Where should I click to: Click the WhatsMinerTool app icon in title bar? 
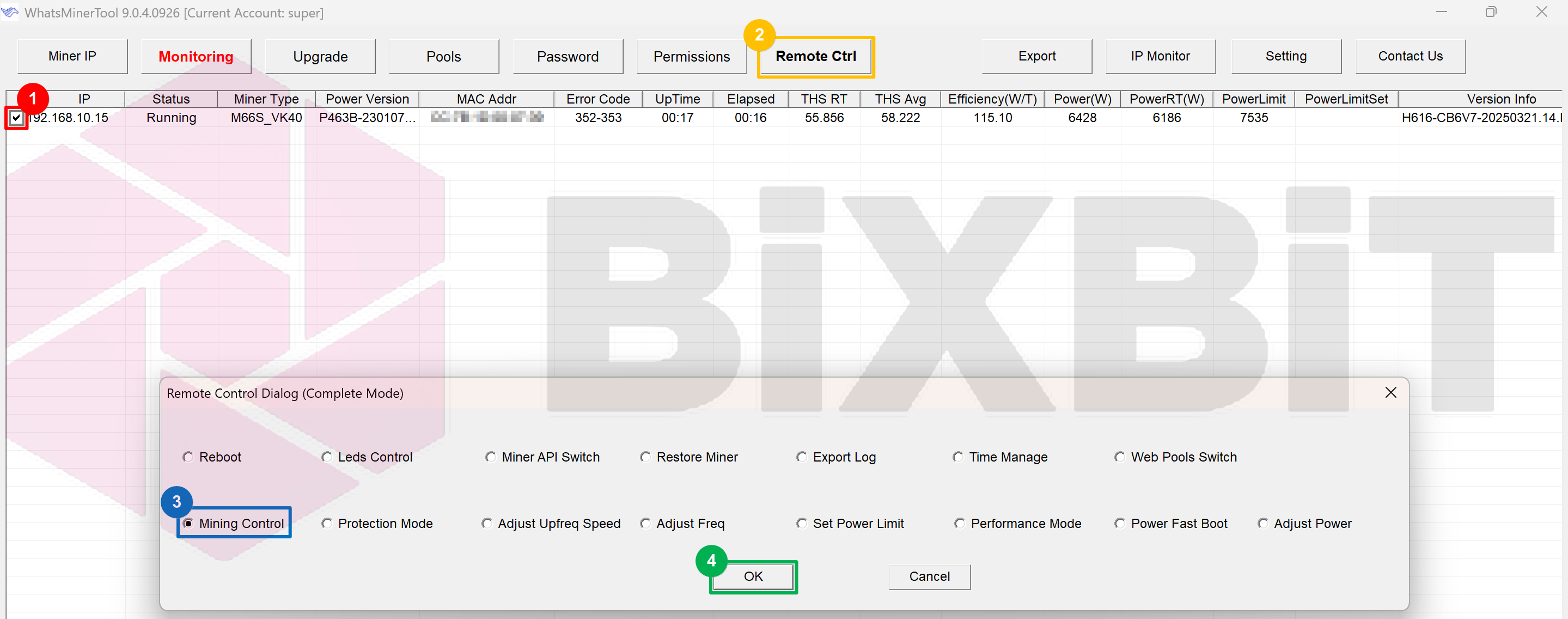10,12
